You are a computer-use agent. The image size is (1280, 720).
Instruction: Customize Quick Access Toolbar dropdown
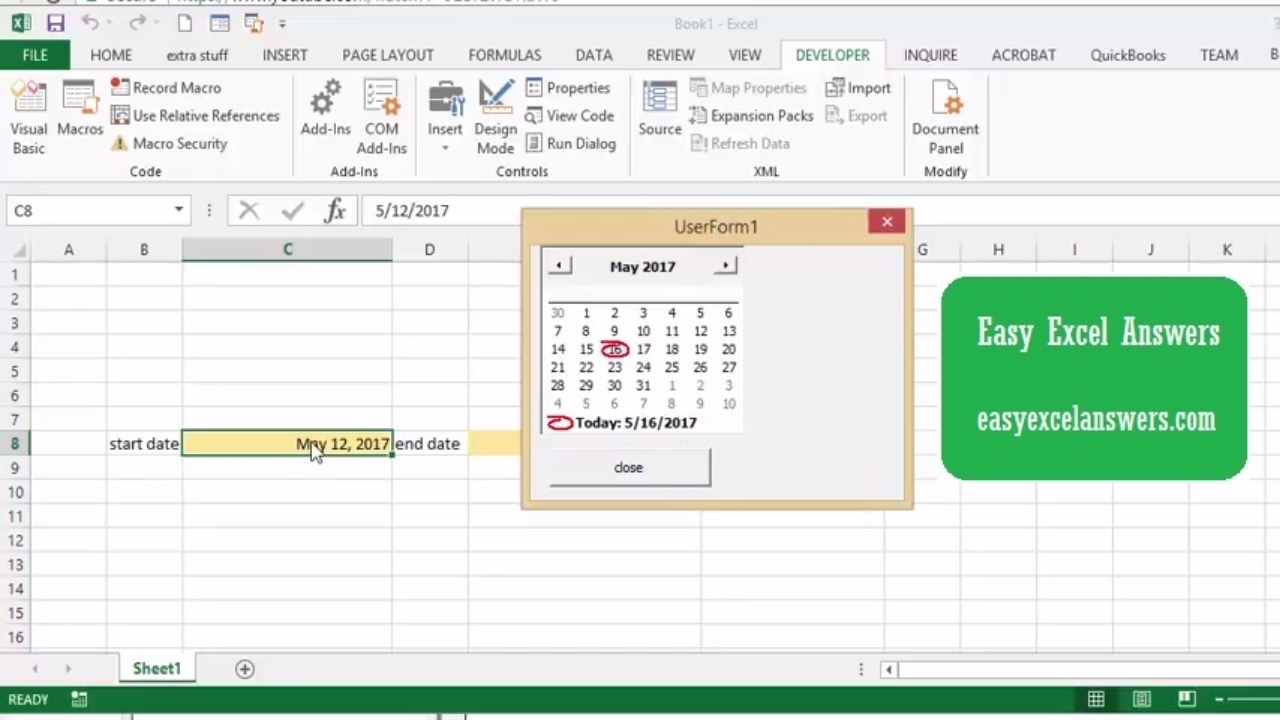pos(282,24)
